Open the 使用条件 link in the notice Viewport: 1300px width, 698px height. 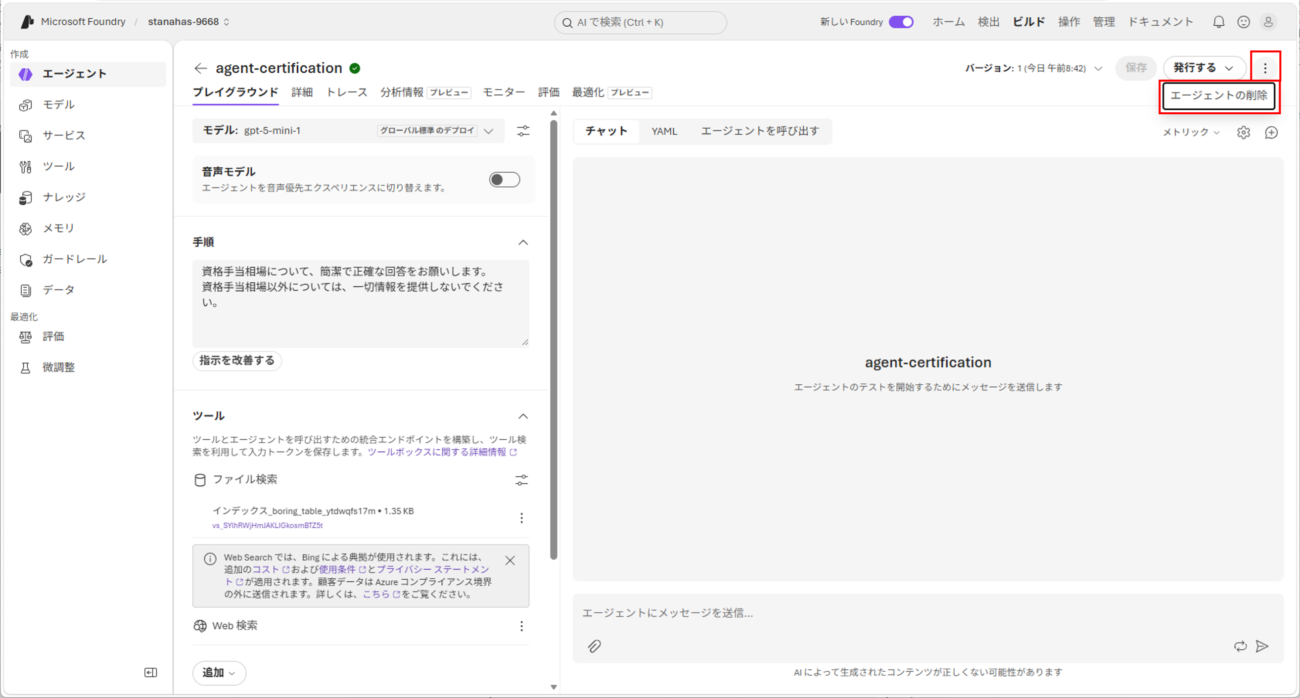coord(342,569)
